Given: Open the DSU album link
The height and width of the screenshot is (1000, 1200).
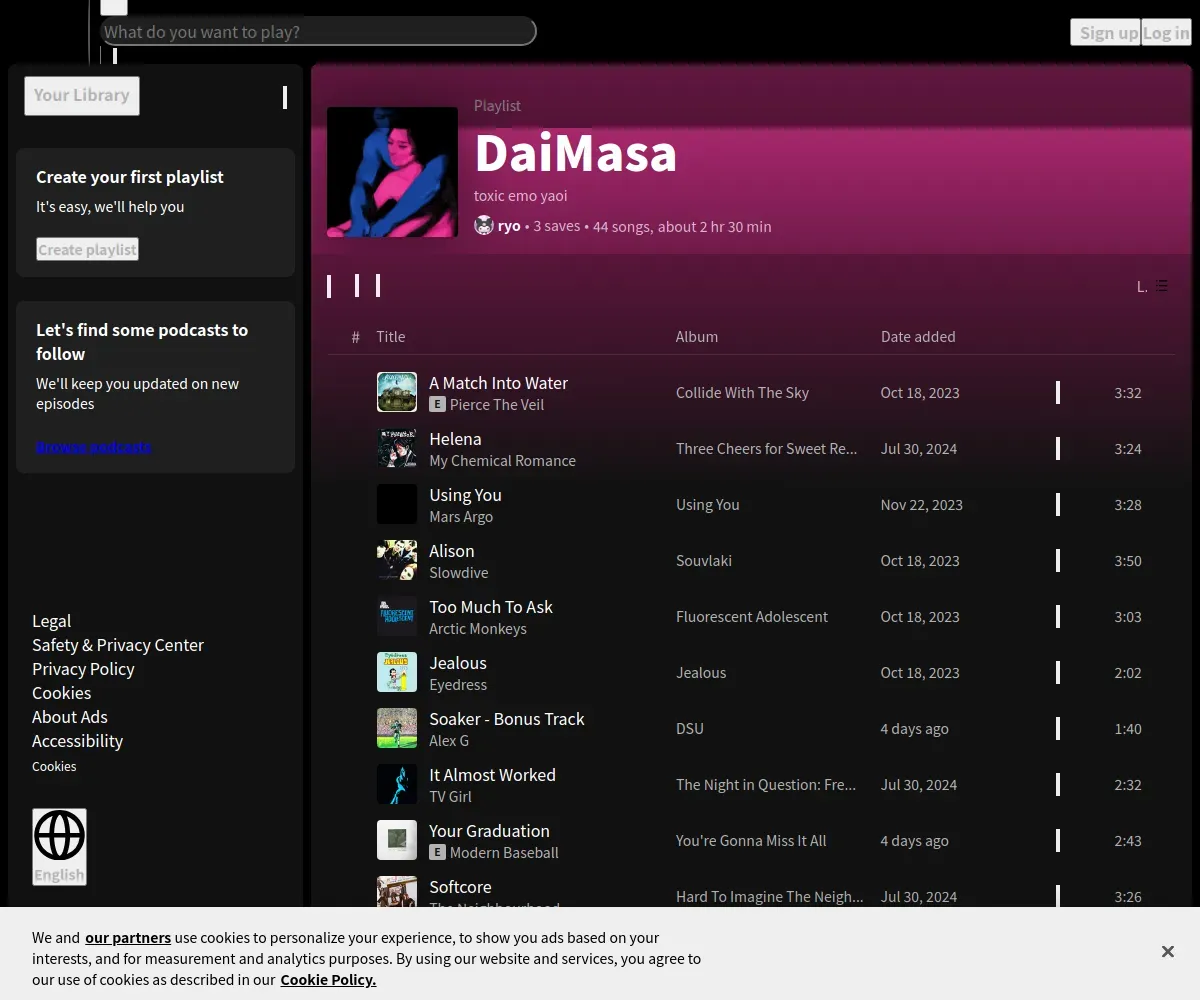Looking at the screenshot, I should coord(690,729).
